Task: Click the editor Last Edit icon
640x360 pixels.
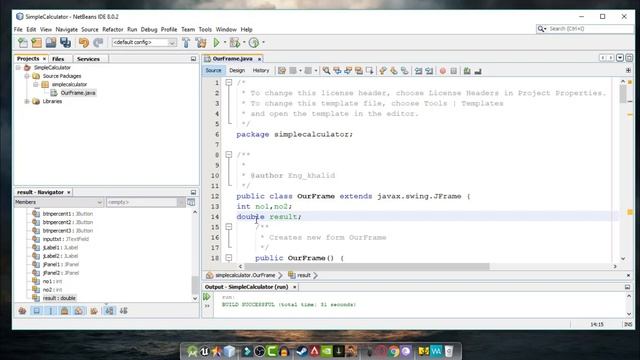Action: 282,71
